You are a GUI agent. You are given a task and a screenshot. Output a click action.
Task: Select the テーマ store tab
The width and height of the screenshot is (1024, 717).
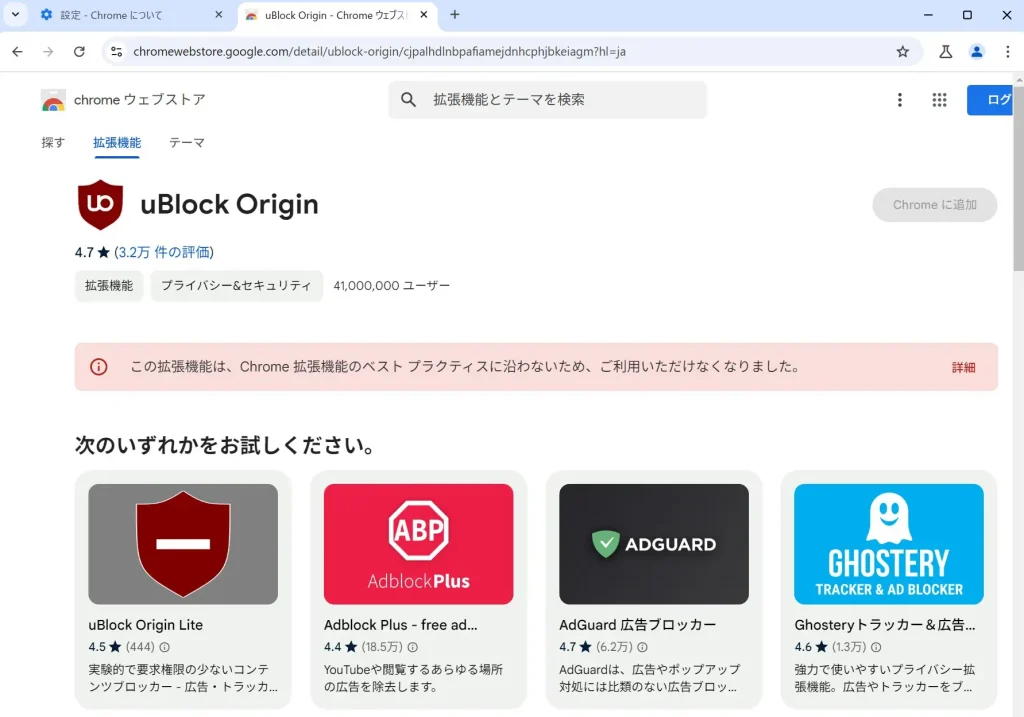[186, 143]
